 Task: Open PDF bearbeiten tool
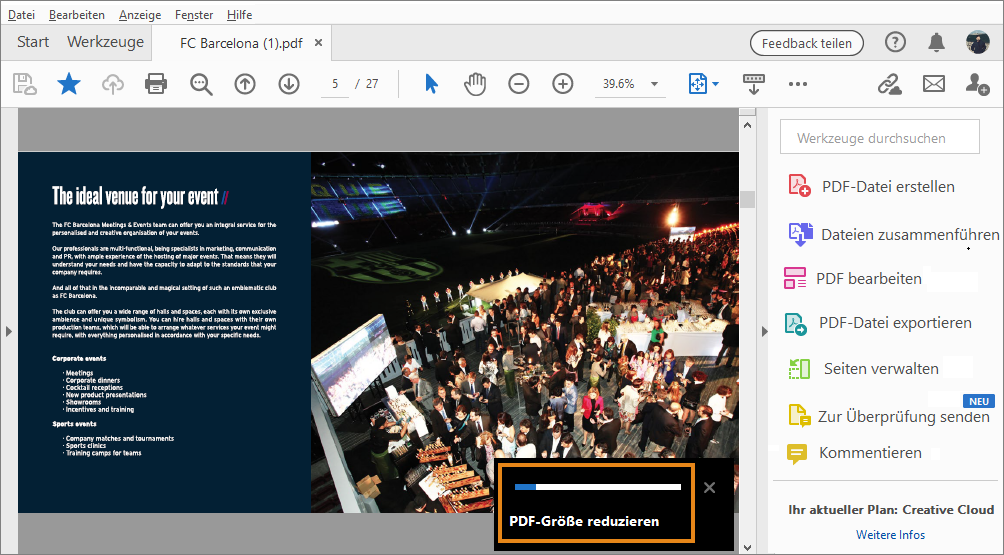coord(869,278)
